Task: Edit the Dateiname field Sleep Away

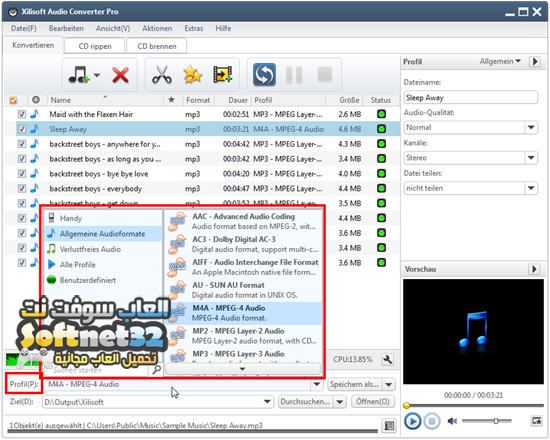Action: pyautogui.click(x=470, y=98)
